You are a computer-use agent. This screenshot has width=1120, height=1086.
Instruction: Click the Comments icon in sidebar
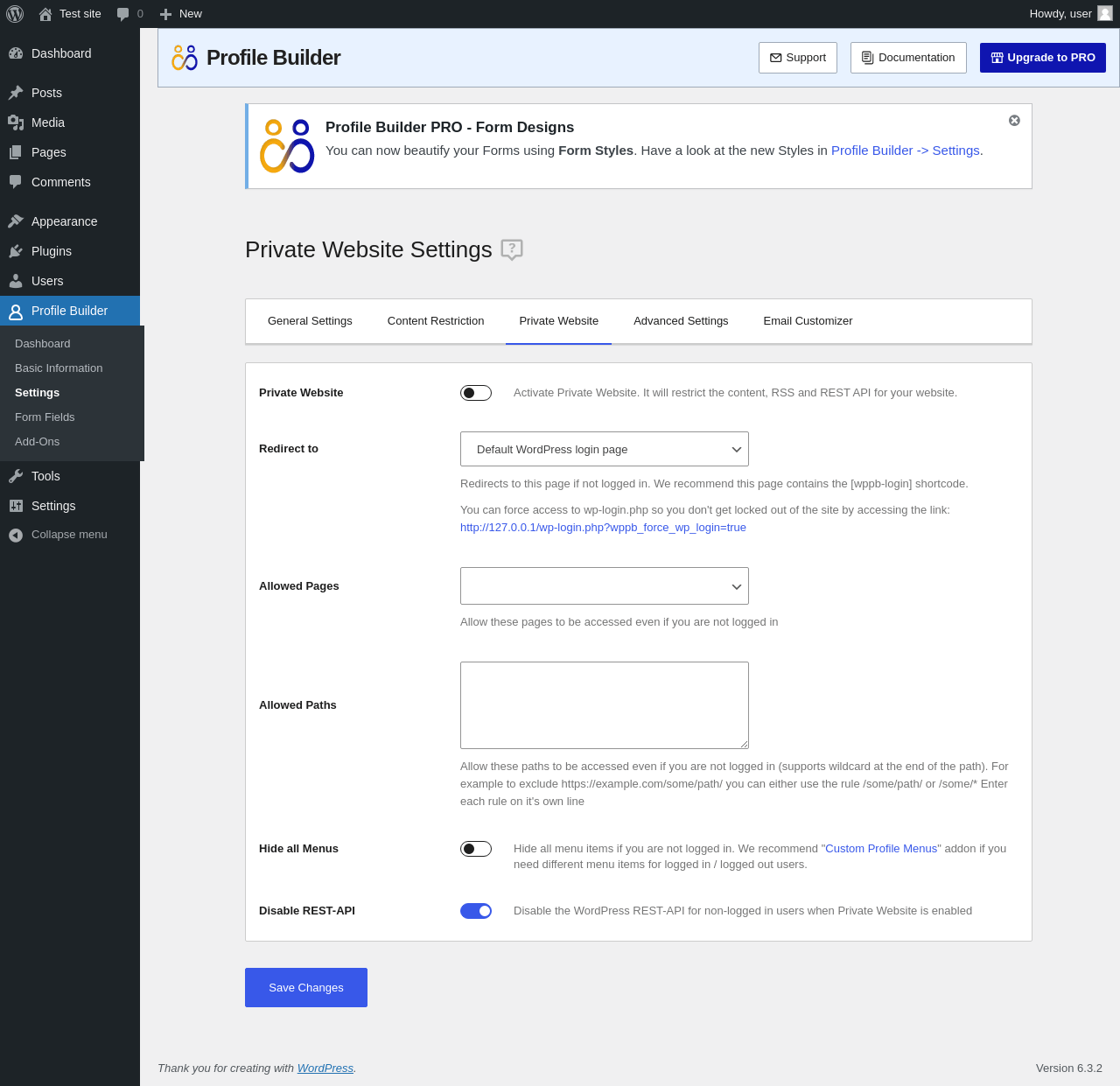coord(16,182)
